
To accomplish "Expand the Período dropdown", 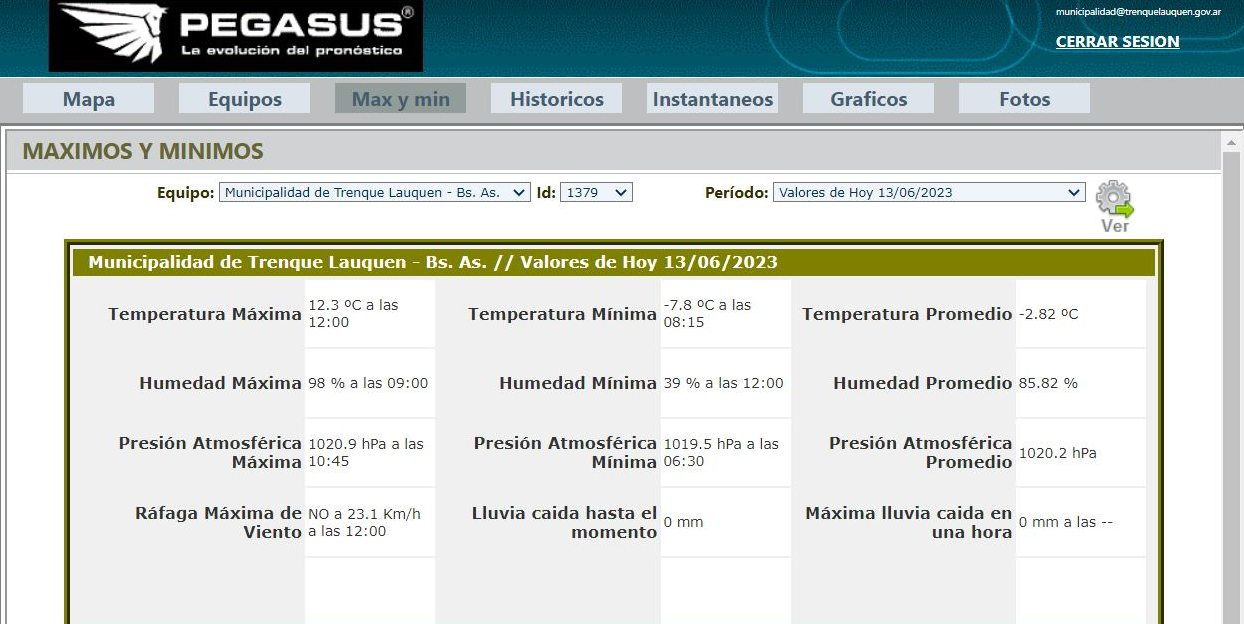I will [928, 193].
